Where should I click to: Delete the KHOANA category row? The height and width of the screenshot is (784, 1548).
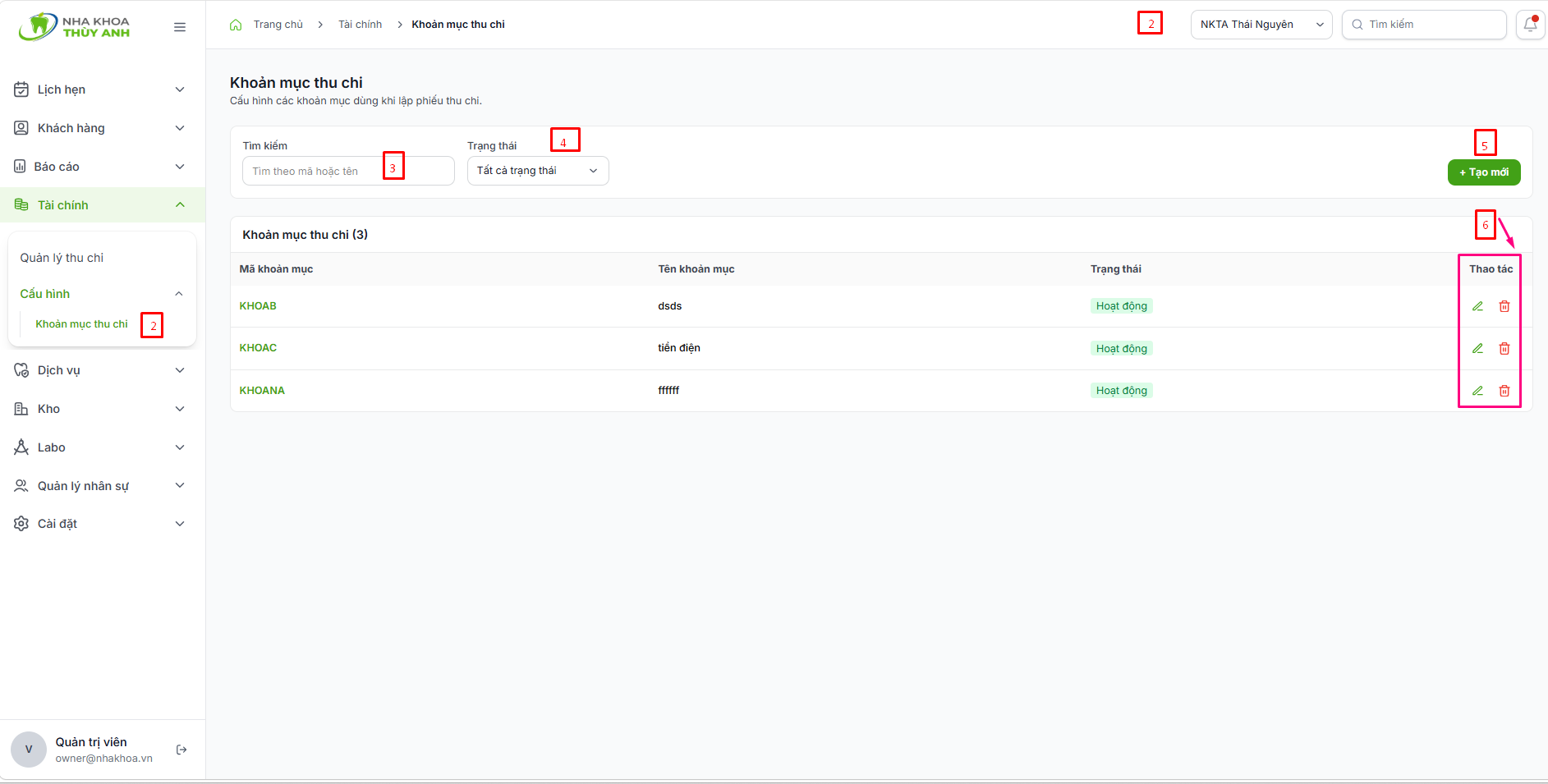[x=1504, y=391]
